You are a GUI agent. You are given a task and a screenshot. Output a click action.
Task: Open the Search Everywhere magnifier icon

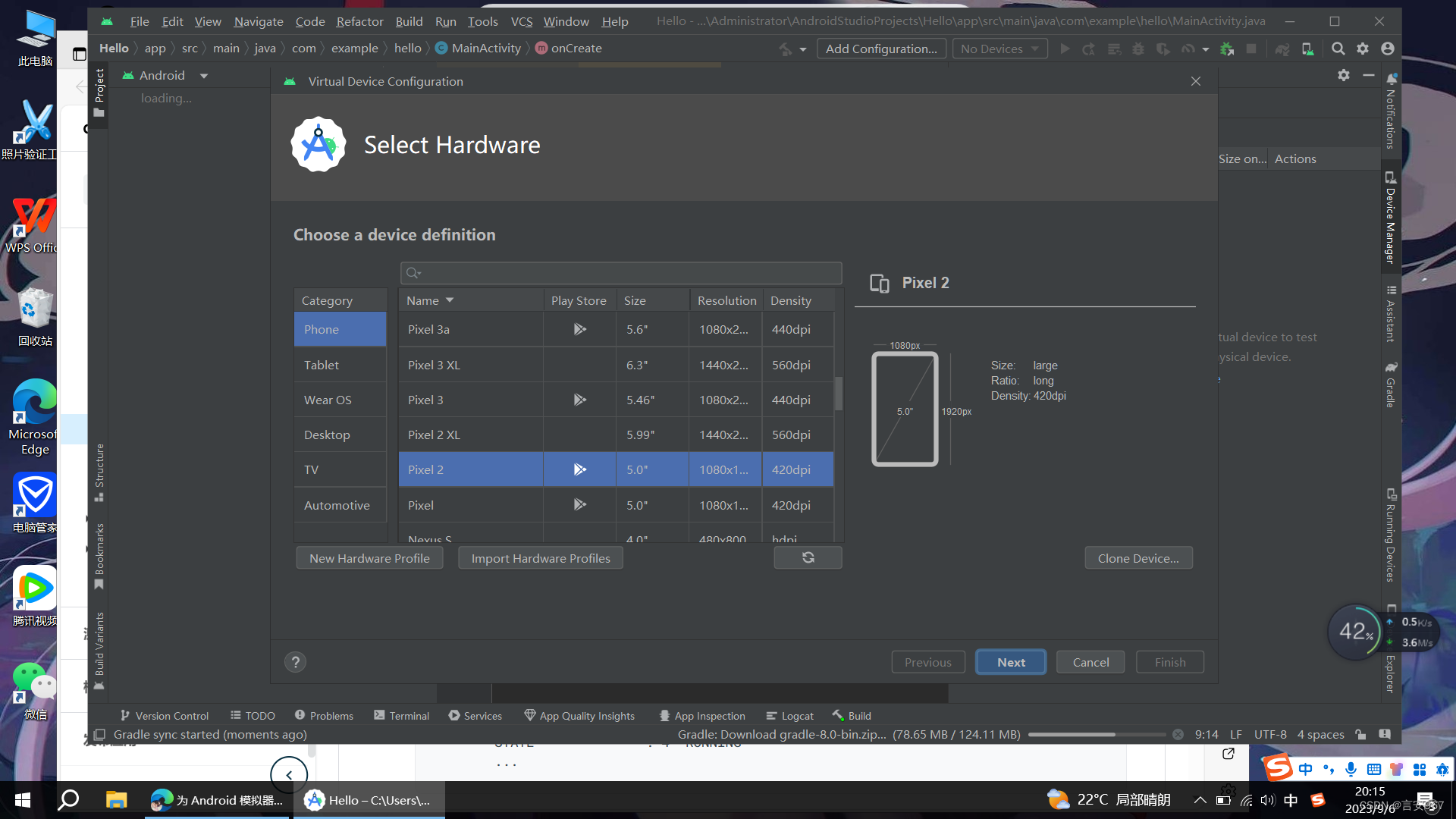click(x=1338, y=48)
